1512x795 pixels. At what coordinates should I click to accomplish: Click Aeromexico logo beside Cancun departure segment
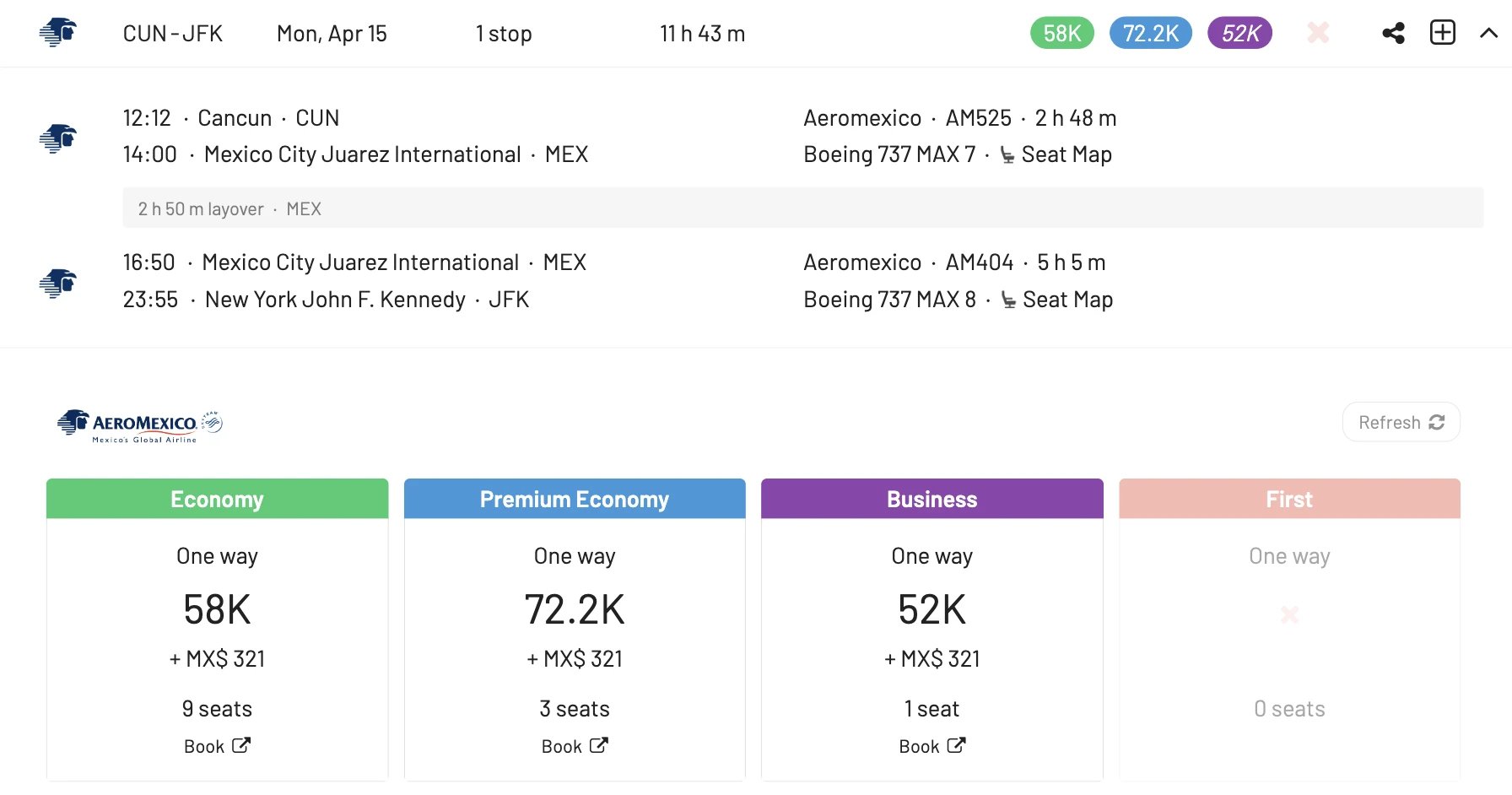pyautogui.click(x=58, y=138)
